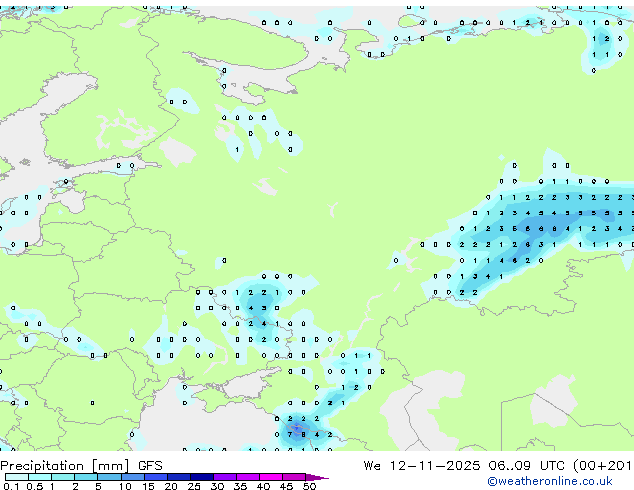Click the '15' legend scale label
Image resolution: width=634 pixels, height=490 pixels.
coord(148,486)
